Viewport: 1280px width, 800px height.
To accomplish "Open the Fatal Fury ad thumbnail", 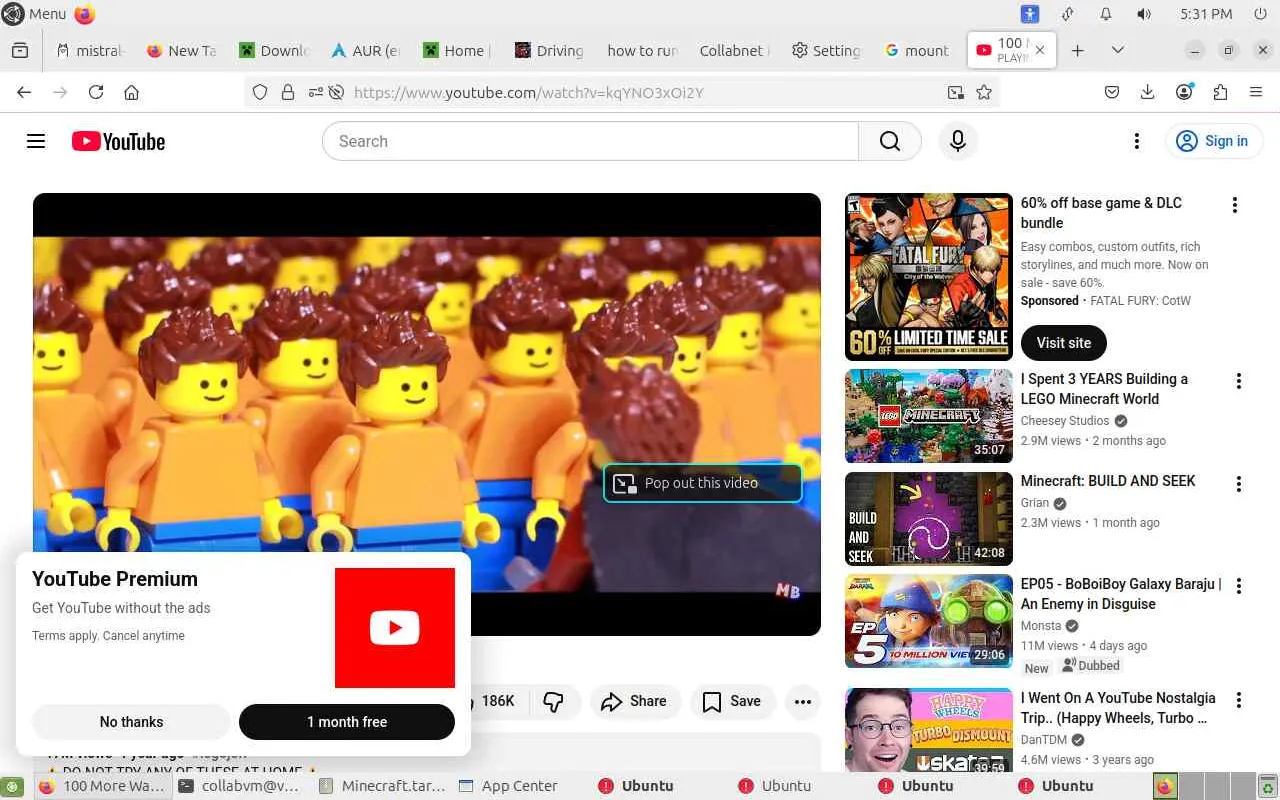I will click(x=929, y=276).
